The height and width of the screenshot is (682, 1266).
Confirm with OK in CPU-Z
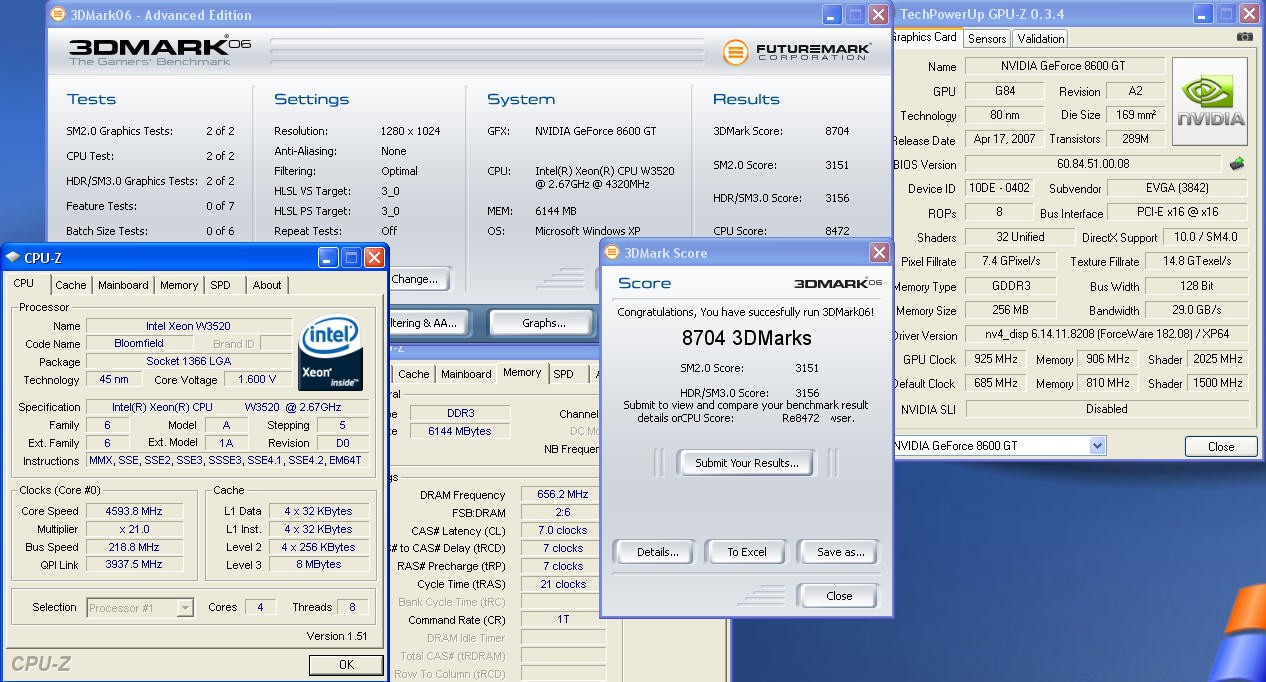click(346, 664)
